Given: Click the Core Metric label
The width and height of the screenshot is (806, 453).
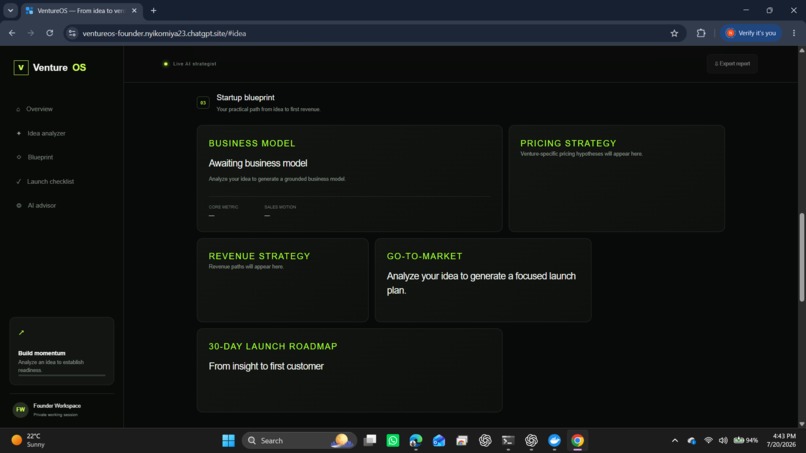Looking at the screenshot, I should coord(223,207).
